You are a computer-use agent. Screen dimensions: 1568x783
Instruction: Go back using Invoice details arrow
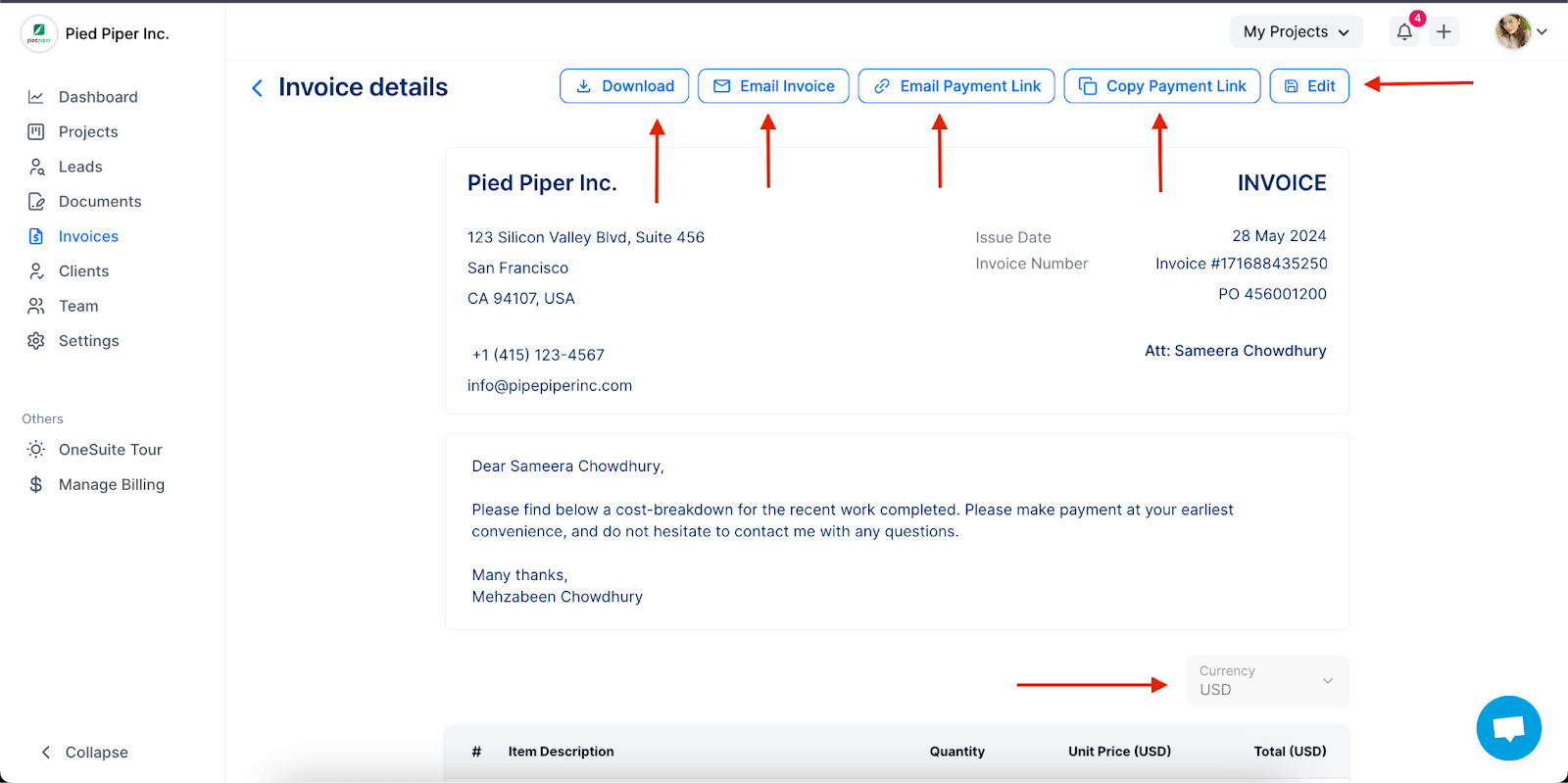[x=258, y=88]
